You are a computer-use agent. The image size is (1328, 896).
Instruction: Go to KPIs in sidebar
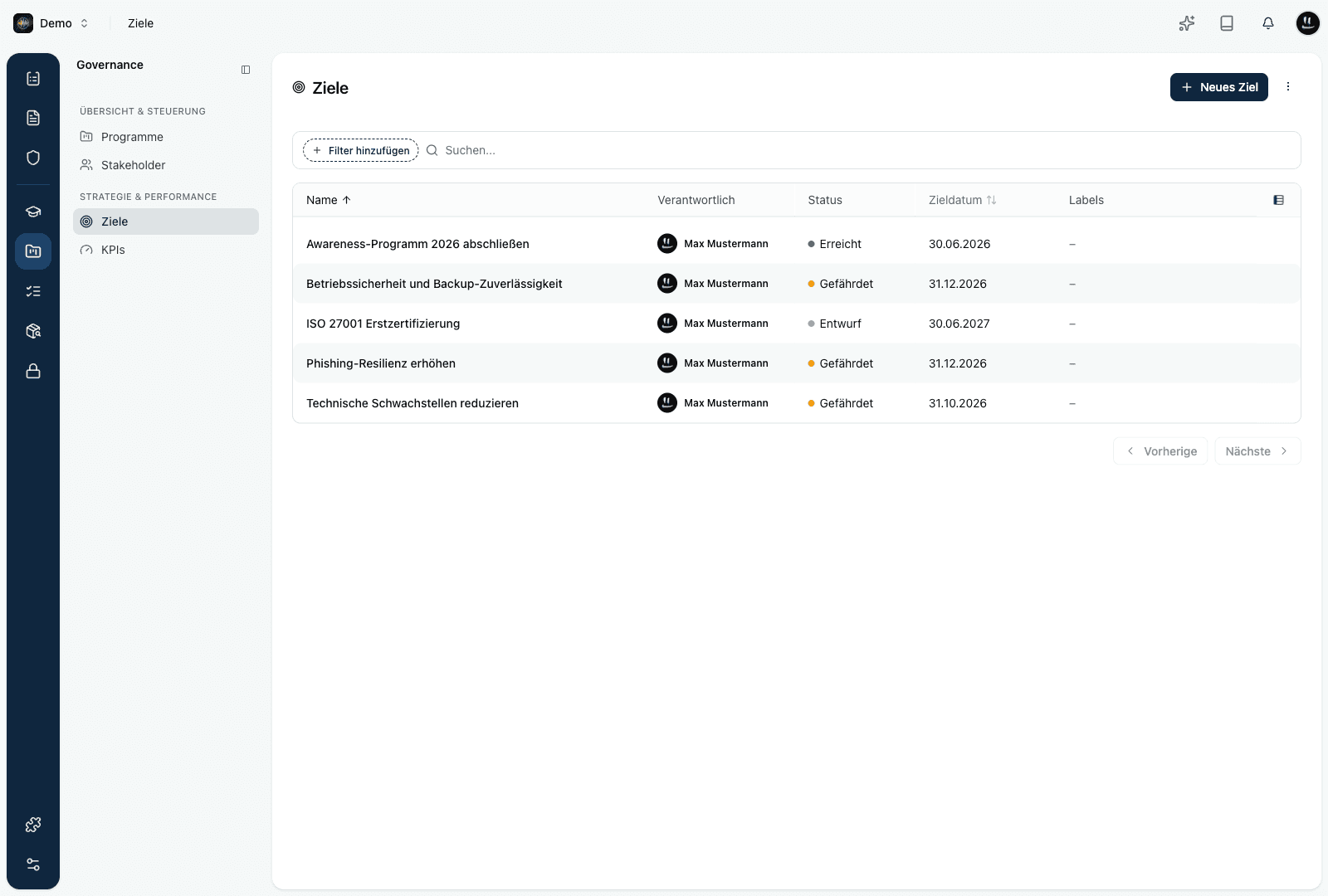tap(166, 250)
